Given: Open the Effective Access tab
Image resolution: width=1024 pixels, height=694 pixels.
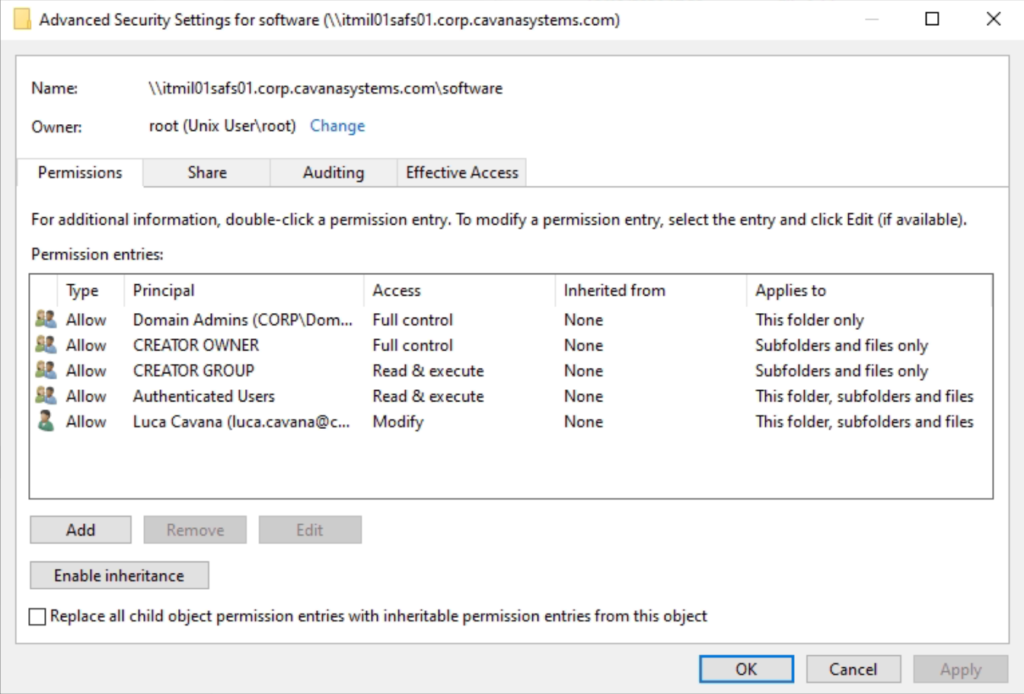Looking at the screenshot, I should [x=462, y=172].
